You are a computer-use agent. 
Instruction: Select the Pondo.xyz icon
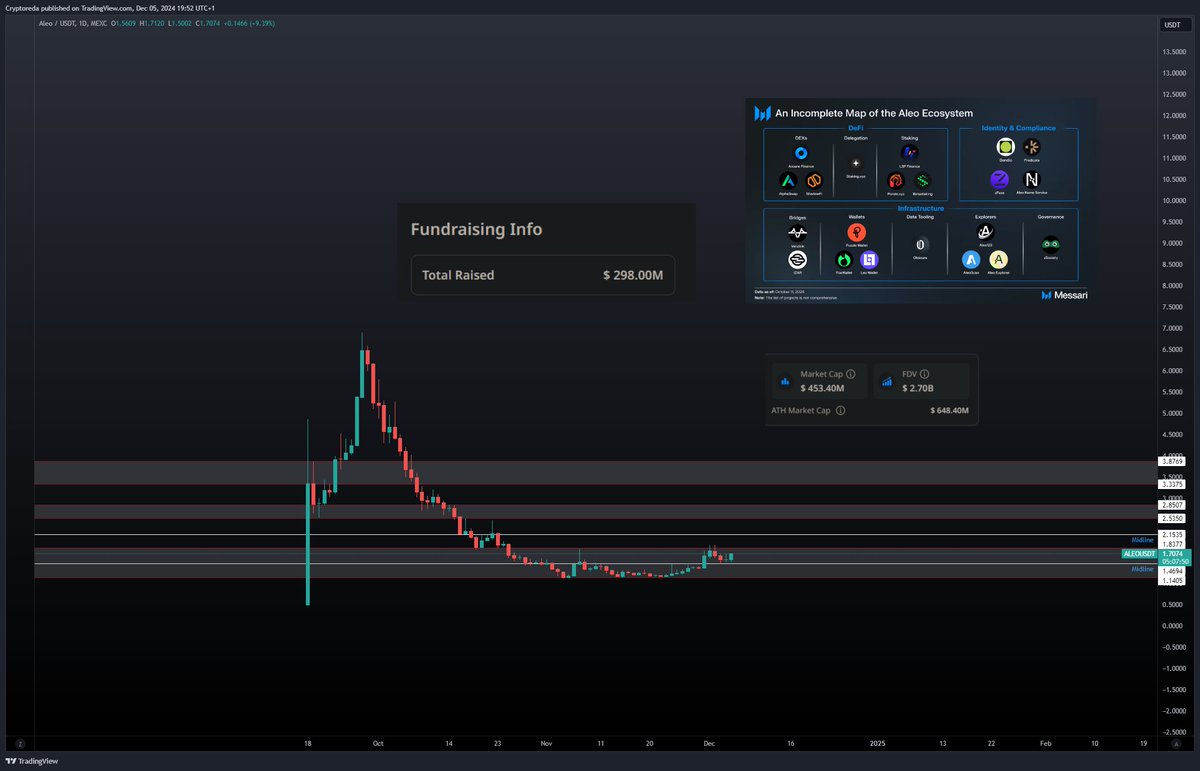coord(896,180)
